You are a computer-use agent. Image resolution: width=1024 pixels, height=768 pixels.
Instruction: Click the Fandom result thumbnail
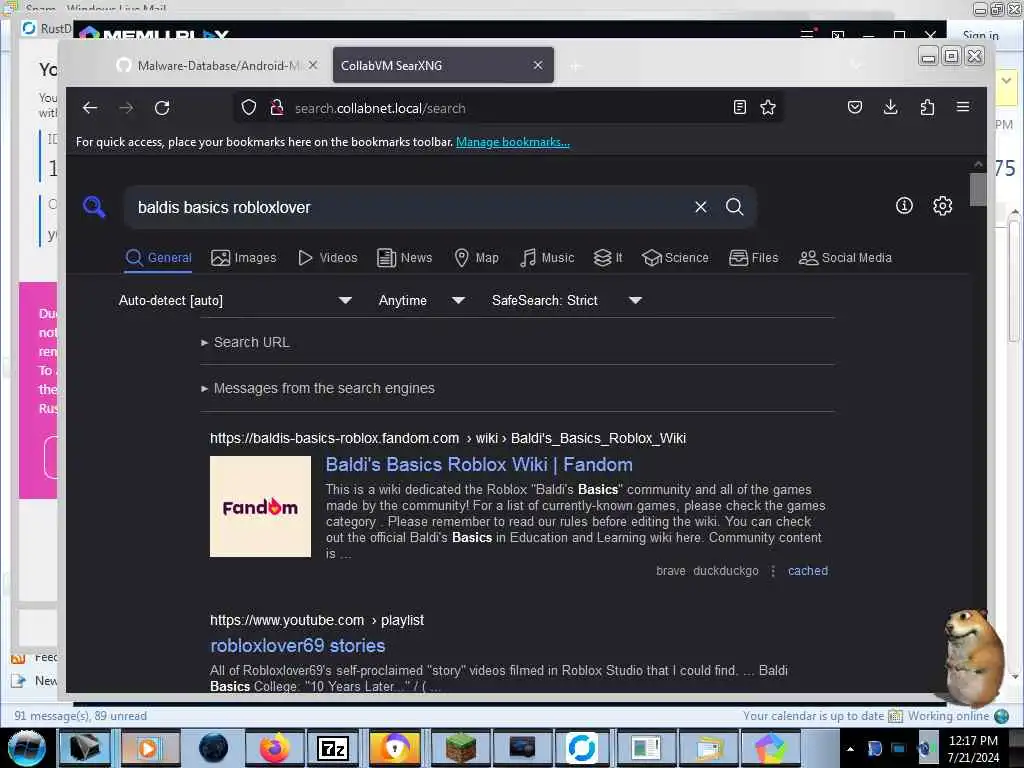[260, 506]
